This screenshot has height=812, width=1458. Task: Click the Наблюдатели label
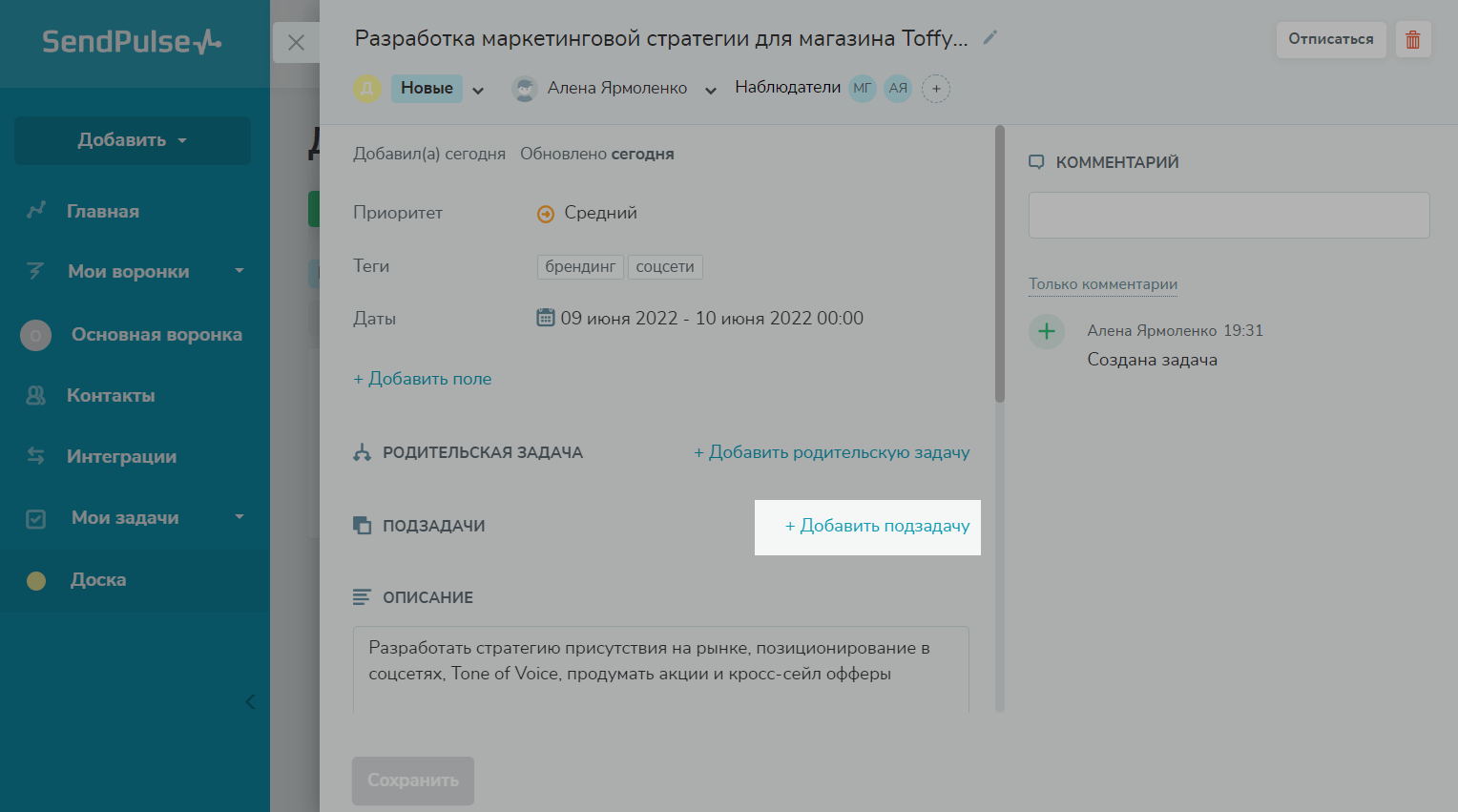click(x=787, y=87)
